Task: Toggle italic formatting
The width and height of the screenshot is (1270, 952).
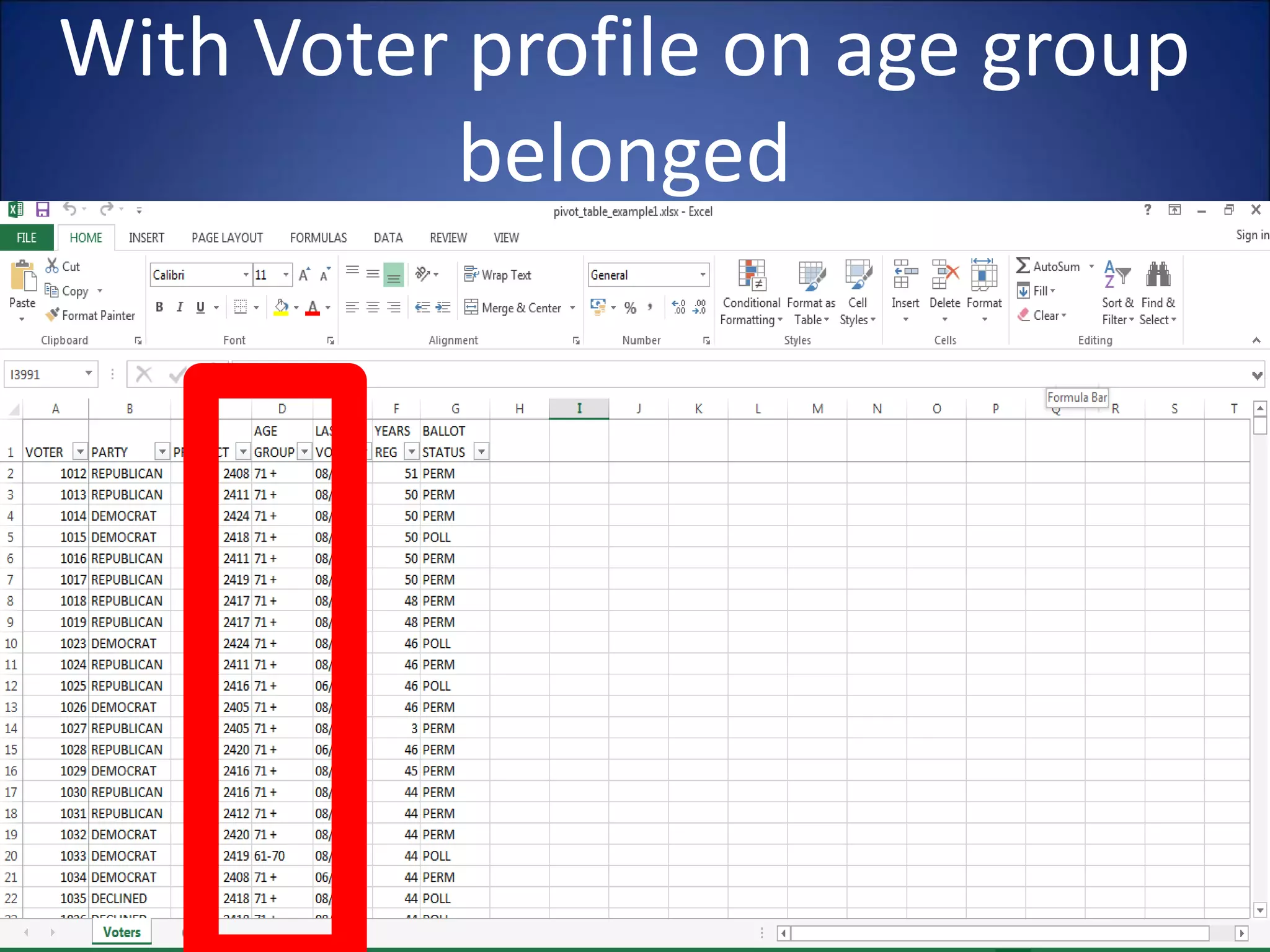Action: click(180, 307)
